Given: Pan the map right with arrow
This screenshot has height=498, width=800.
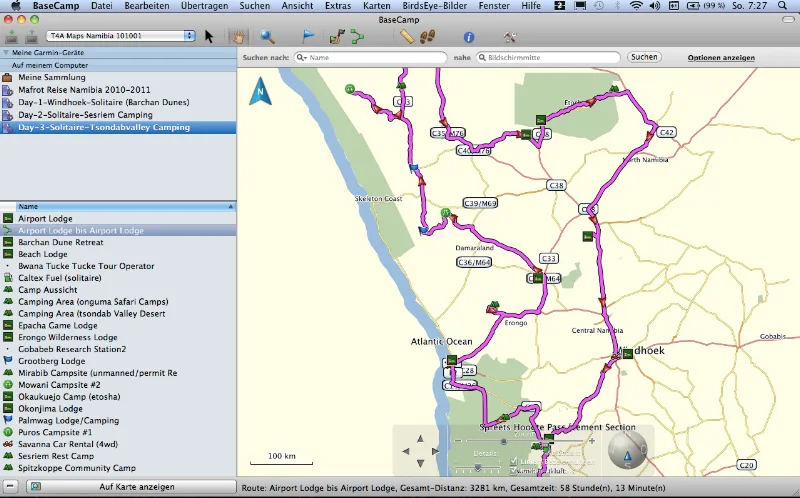Looking at the screenshot, I should coord(435,451).
